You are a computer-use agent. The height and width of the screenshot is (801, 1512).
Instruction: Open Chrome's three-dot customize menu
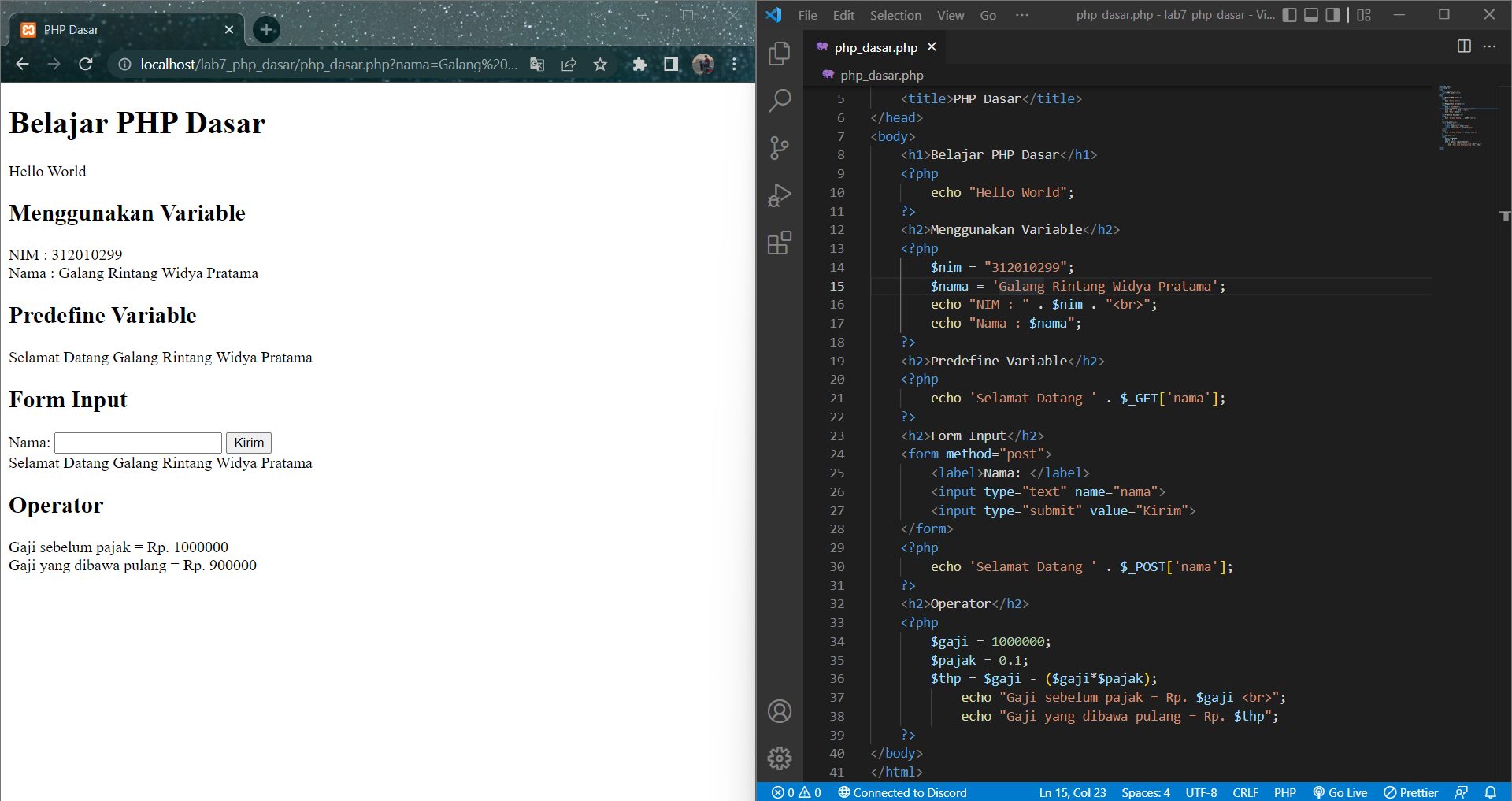734,65
